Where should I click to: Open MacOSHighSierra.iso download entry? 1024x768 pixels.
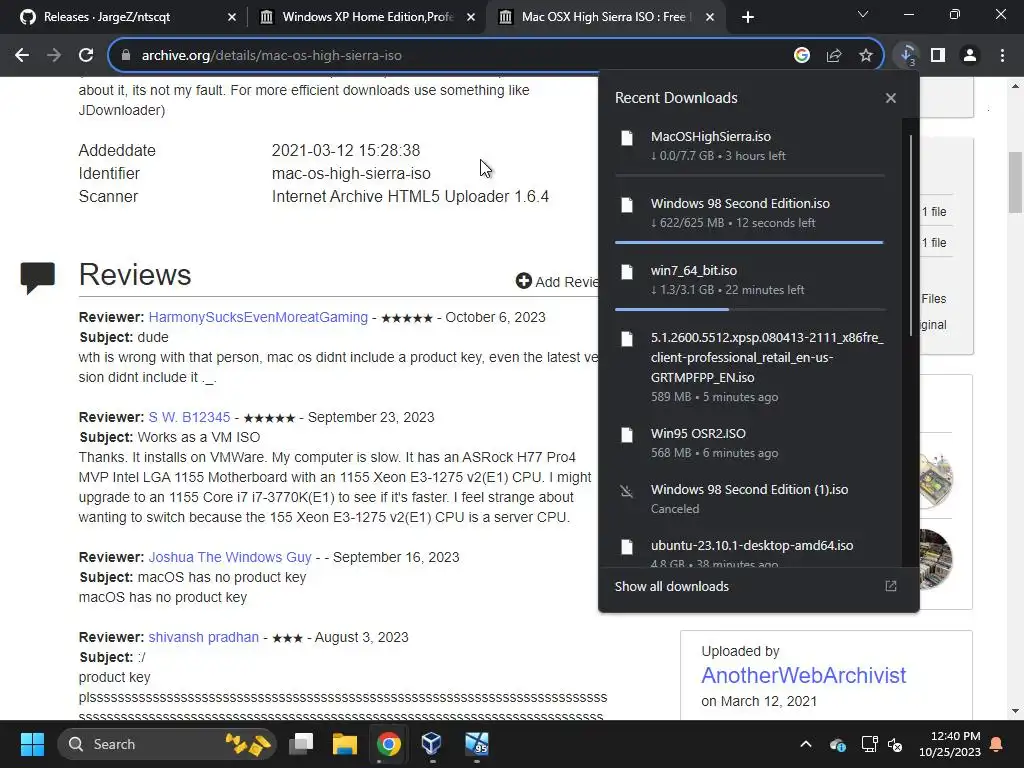750,146
